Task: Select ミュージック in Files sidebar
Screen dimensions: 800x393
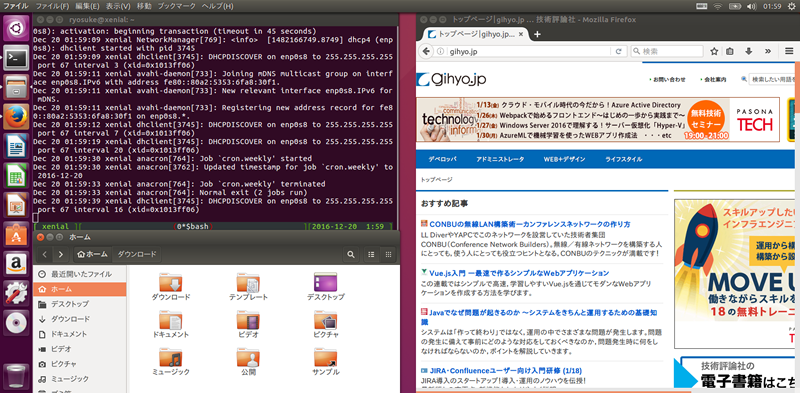Action: click(x=80, y=379)
